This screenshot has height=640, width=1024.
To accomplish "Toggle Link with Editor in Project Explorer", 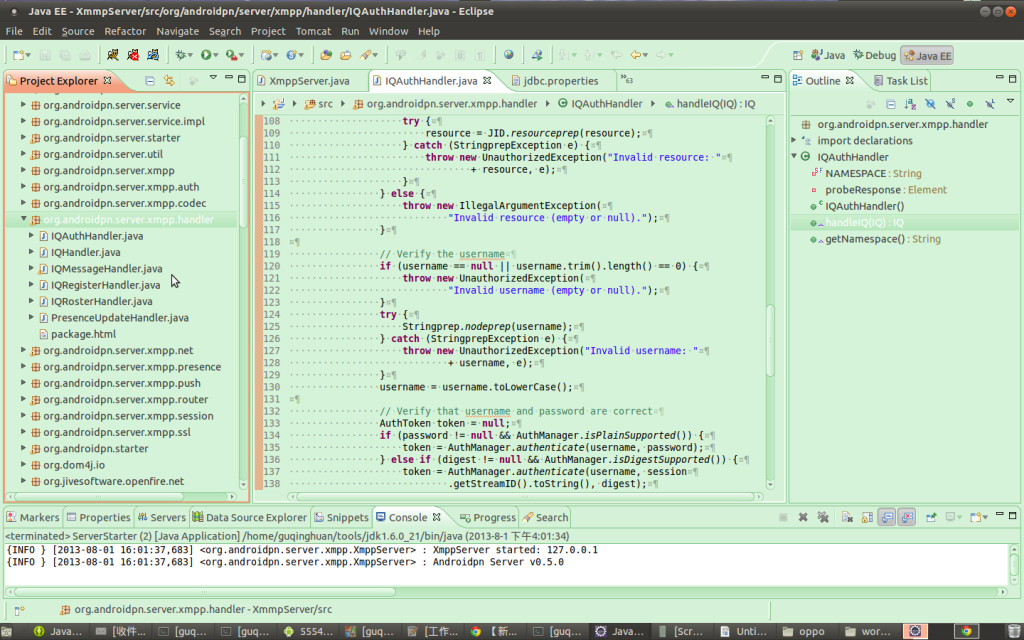I will (x=169, y=80).
